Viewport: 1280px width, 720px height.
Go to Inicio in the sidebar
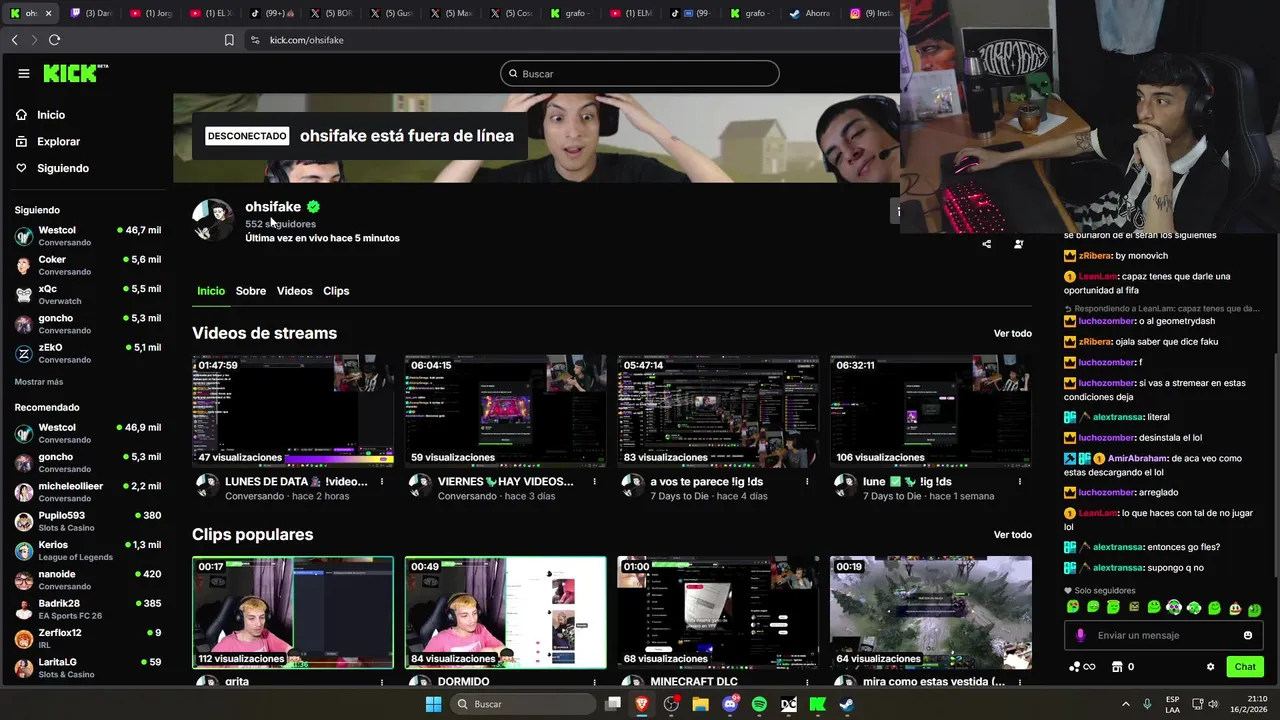tap(50, 115)
